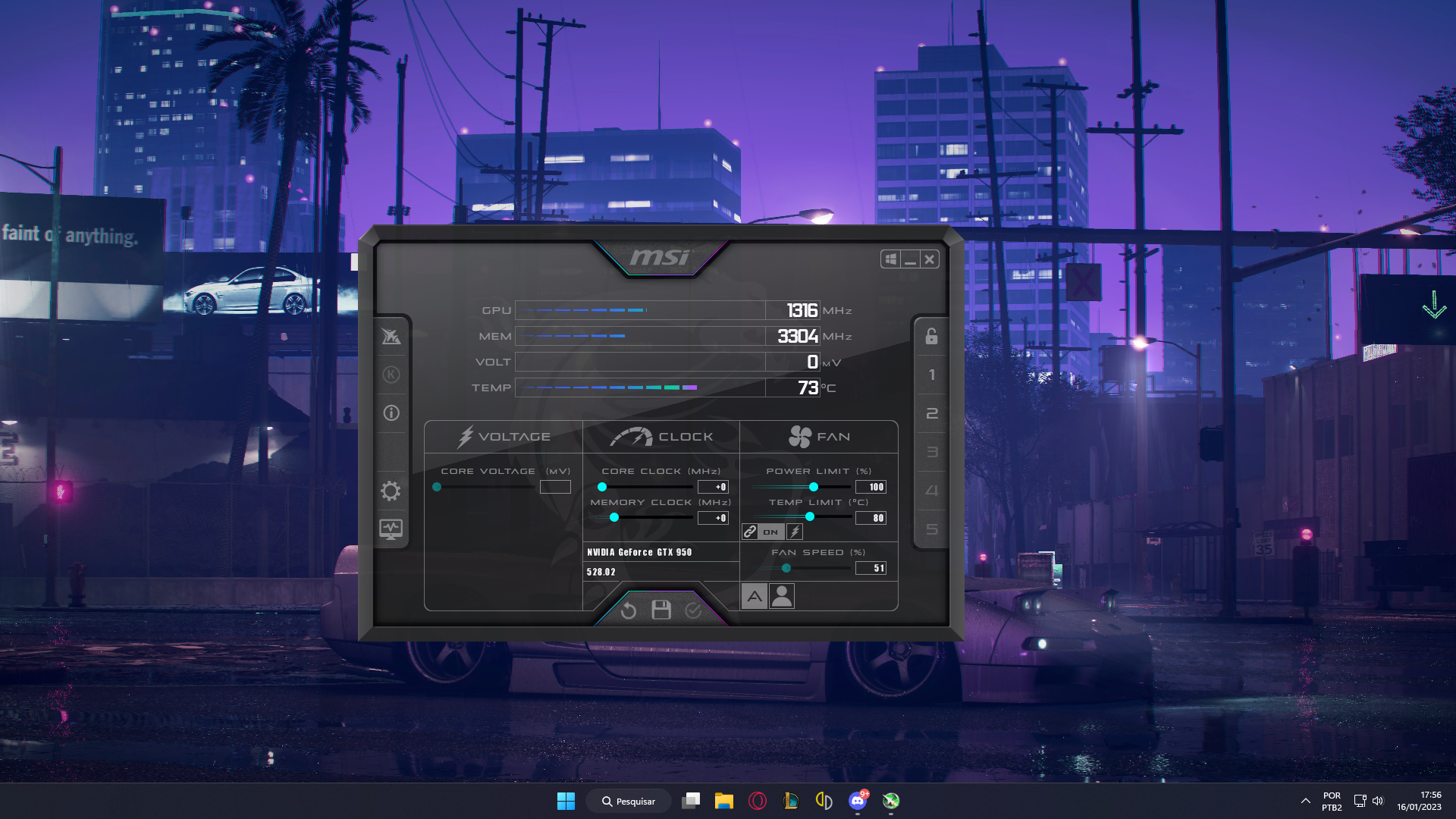The width and height of the screenshot is (1456, 819).
Task: Open the information panel icon
Action: pos(391,413)
